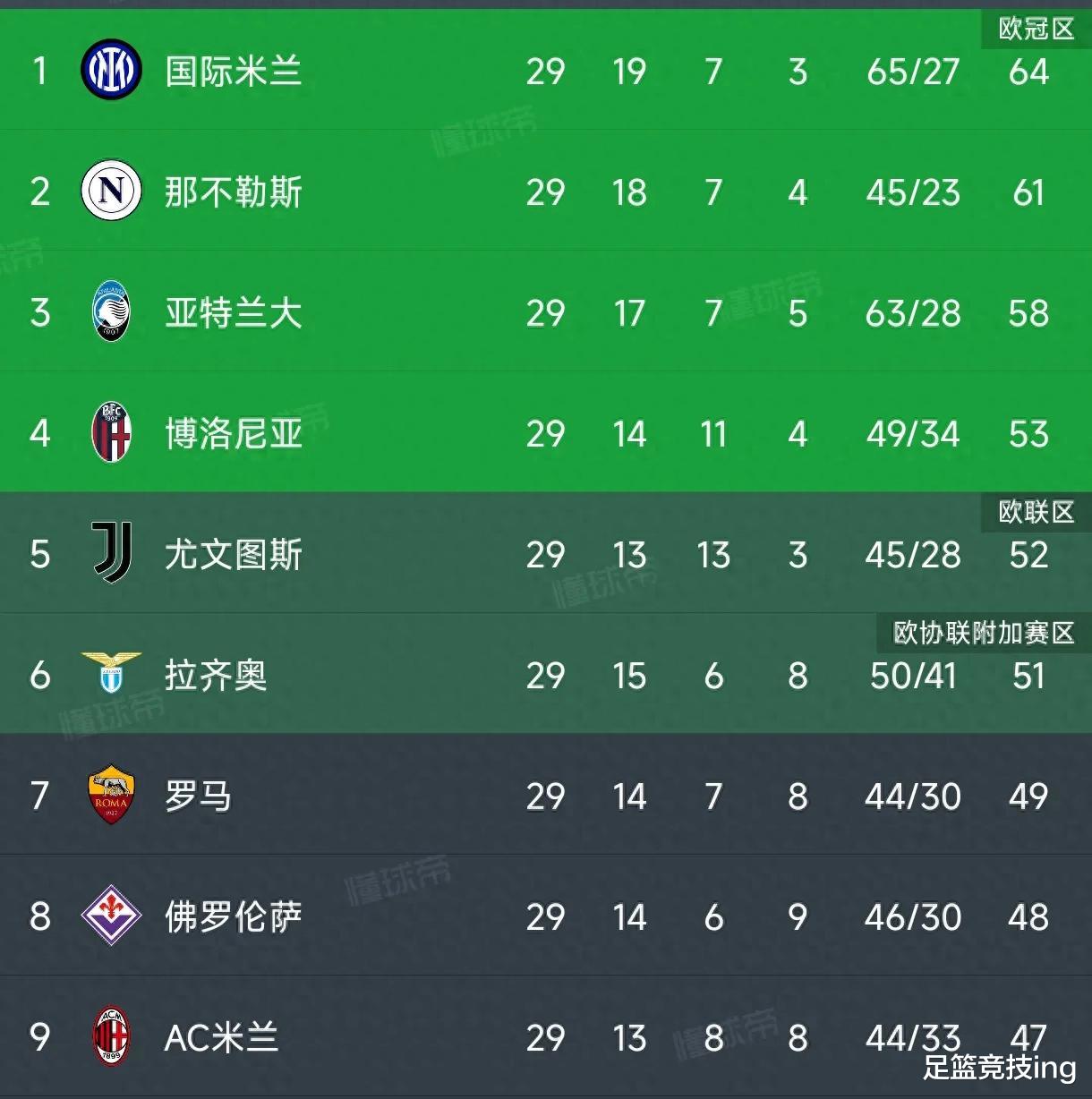Open the 佛罗伦萨 team name
1092x1099 pixels.
click(x=234, y=916)
